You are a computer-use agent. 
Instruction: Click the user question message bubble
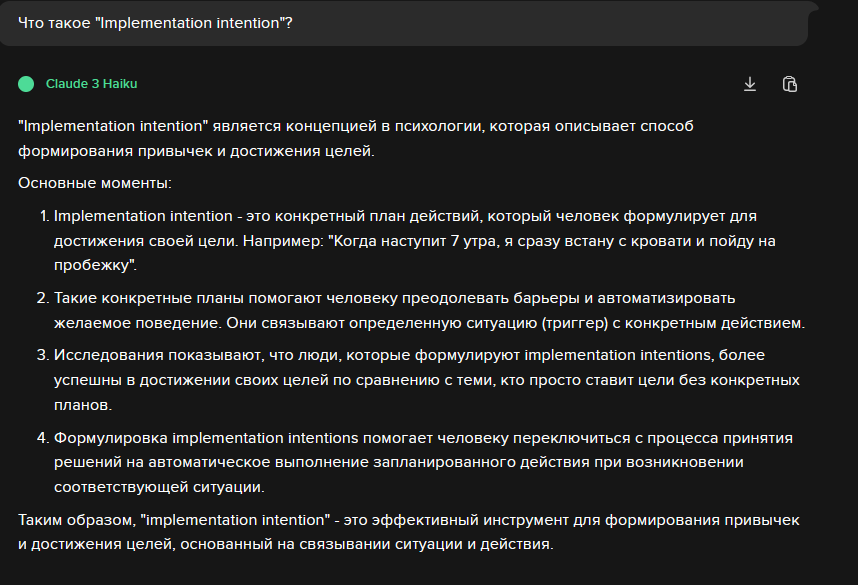pyautogui.click(x=400, y=22)
